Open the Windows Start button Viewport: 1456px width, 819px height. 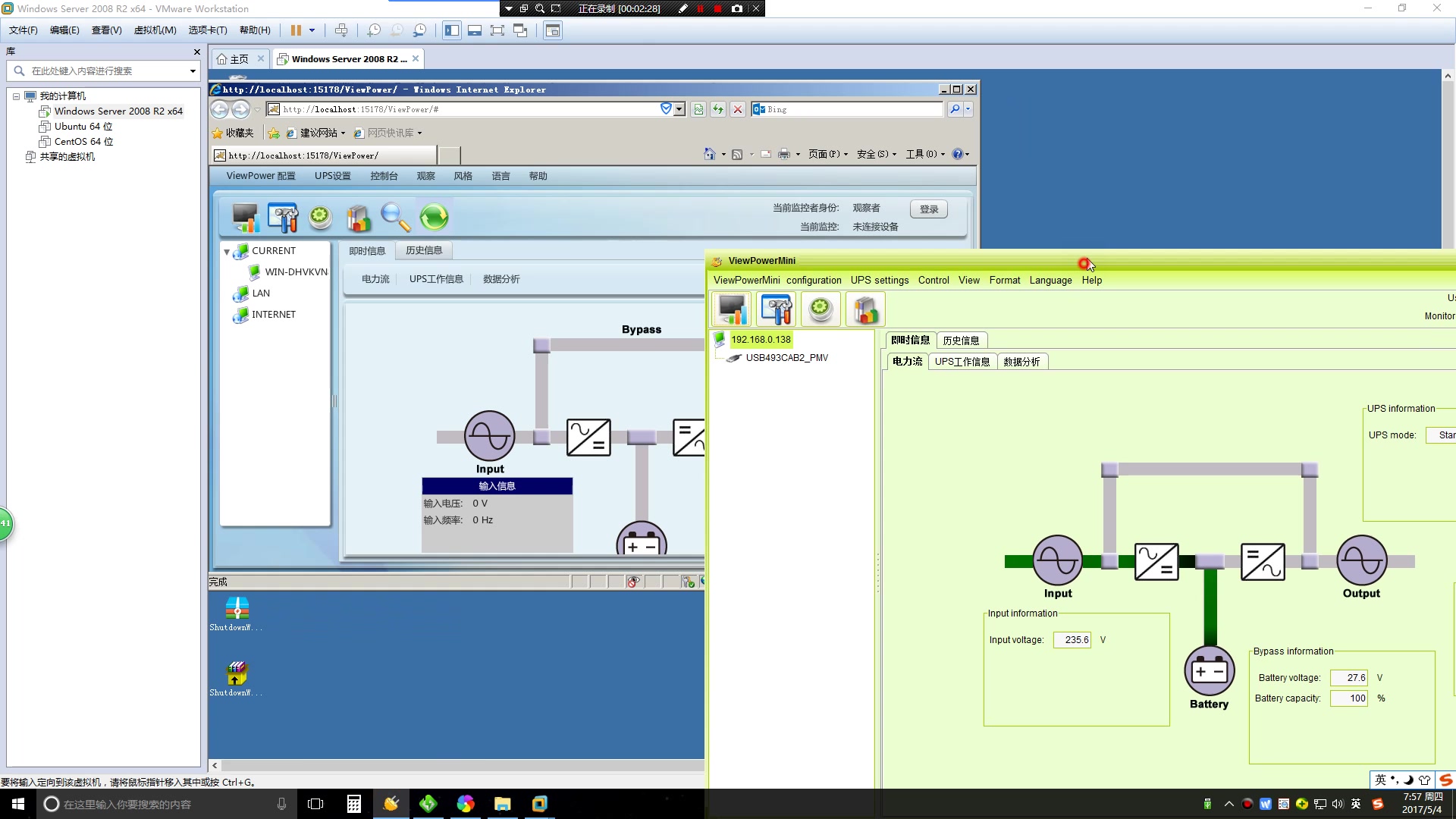point(18,804)
